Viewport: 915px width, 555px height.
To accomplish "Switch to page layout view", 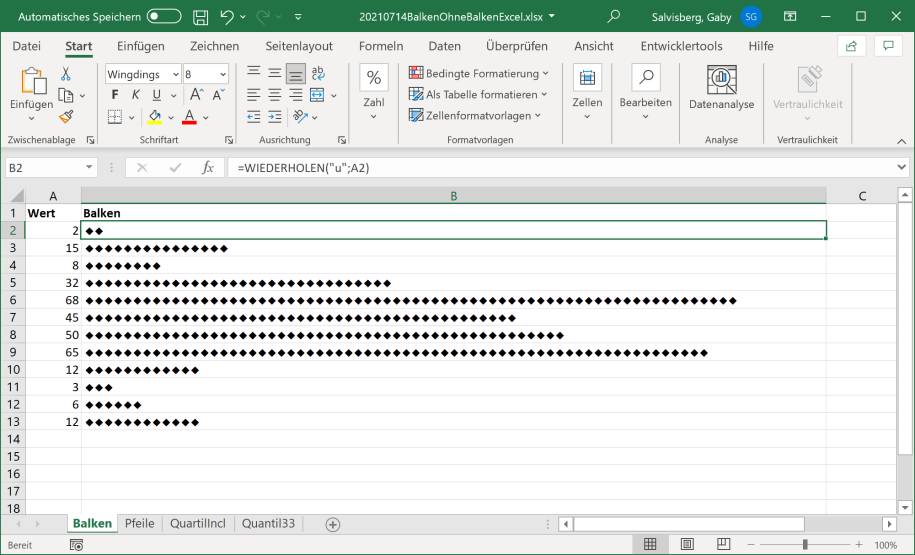I will [687, 544].
